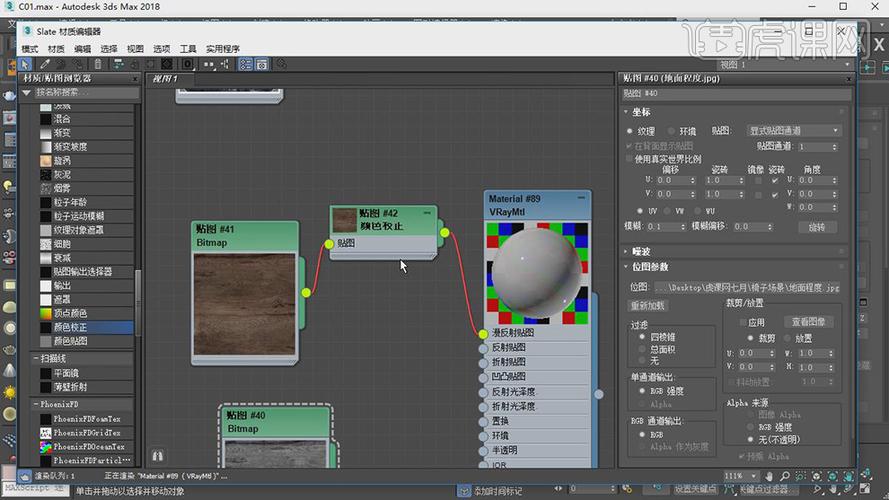The width and height of the screenshot is (889, 500).
Task: Enable 使用真实世界比例 checkbox
Action: click(x=629, y=159)
